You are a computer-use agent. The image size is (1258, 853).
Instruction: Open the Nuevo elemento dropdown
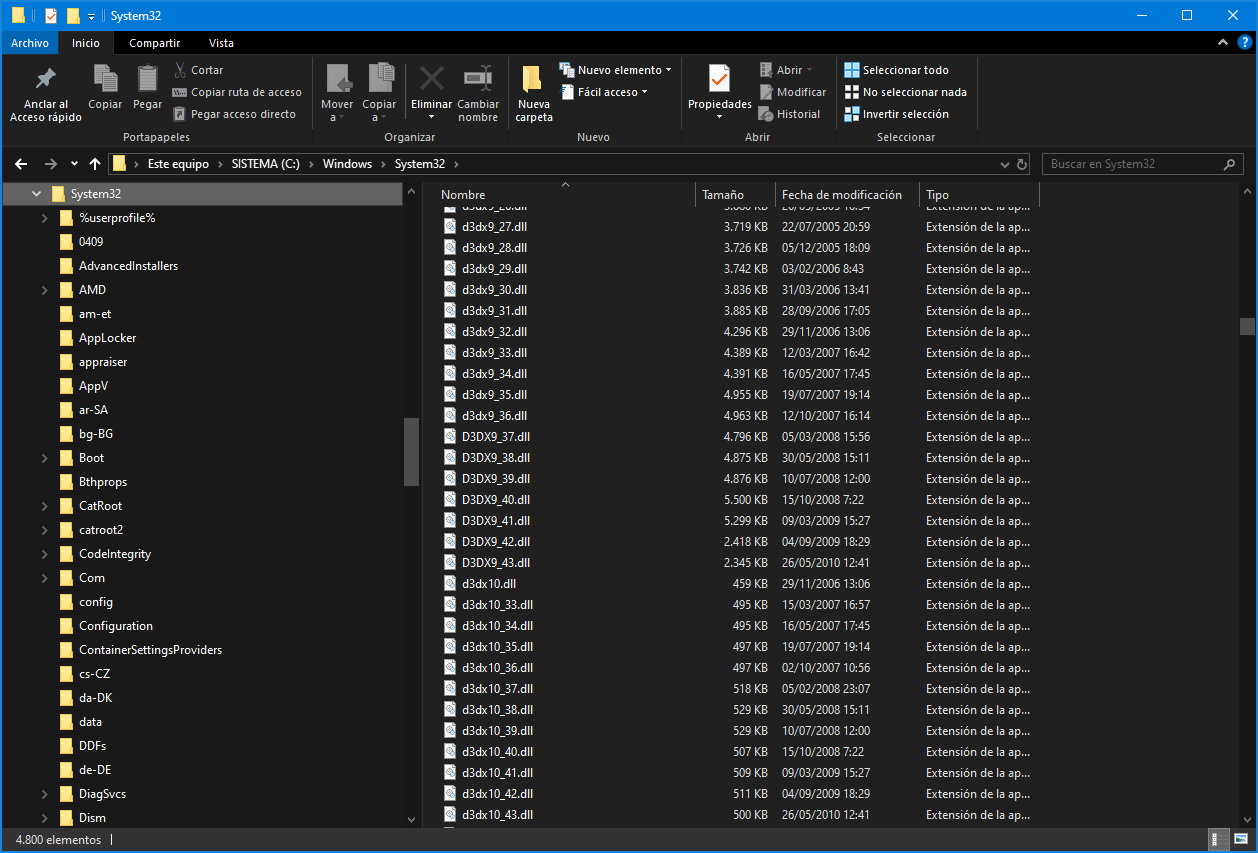pyautogui.click(x=615, y=70)
